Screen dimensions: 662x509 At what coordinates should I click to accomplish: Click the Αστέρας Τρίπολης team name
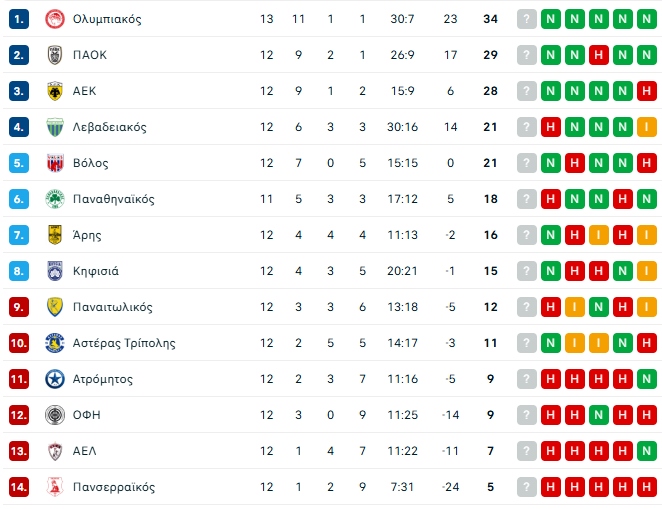[124, 343]
